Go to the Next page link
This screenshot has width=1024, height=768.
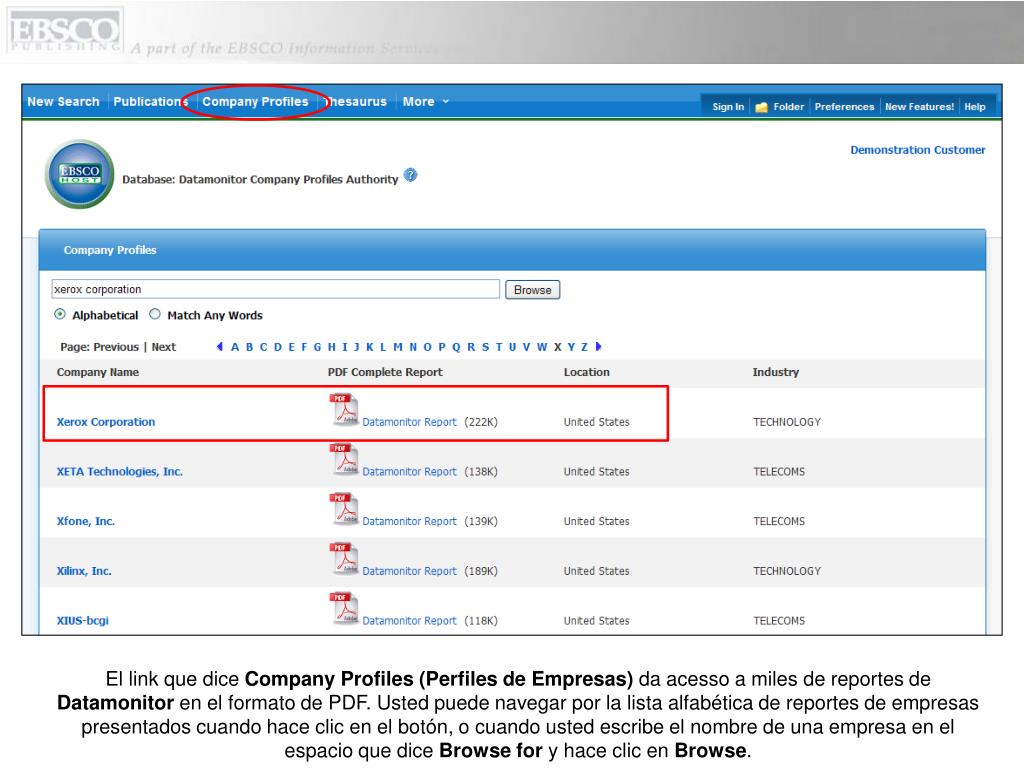[164, 347]
